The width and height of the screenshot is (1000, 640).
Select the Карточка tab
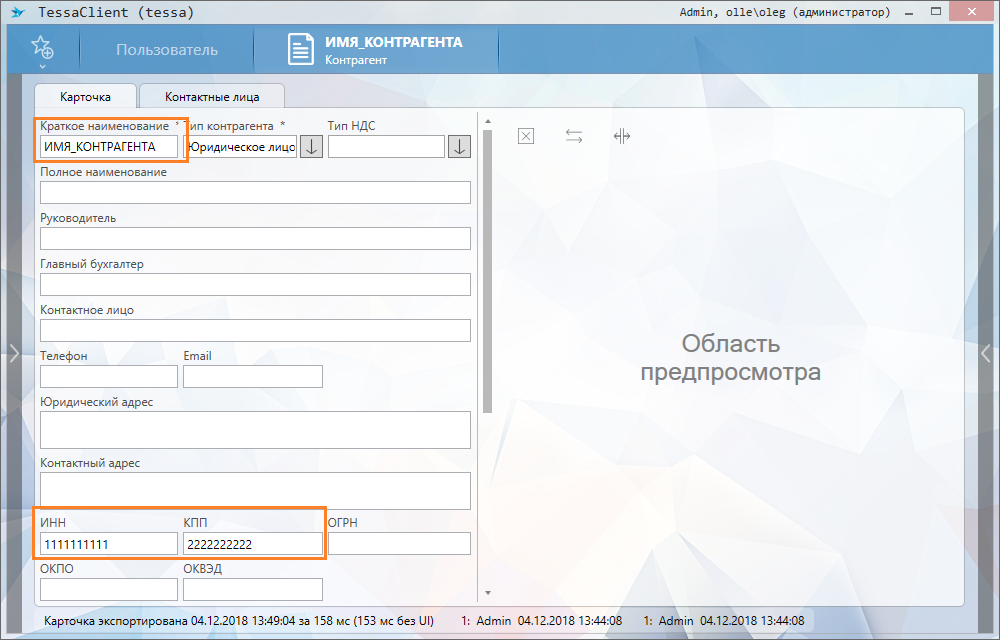tap(85, 97)
